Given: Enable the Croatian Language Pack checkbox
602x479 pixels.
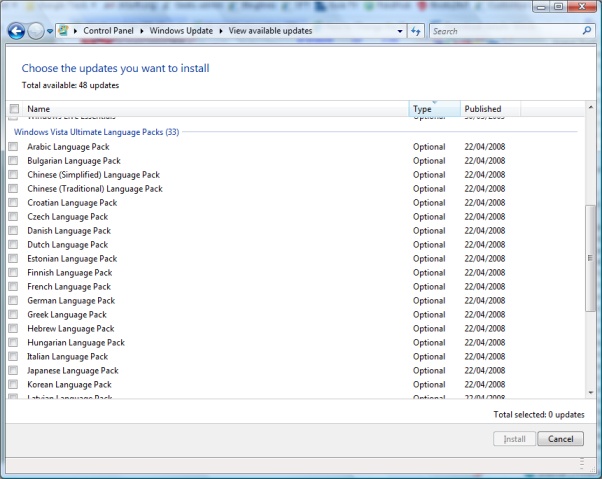Looking at the screenshot, I should pos(13,202).
